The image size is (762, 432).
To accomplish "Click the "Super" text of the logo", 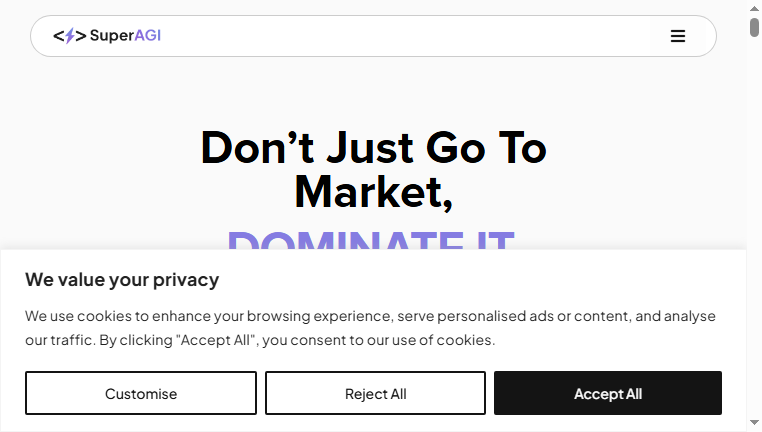I will [x=112, y=35].
